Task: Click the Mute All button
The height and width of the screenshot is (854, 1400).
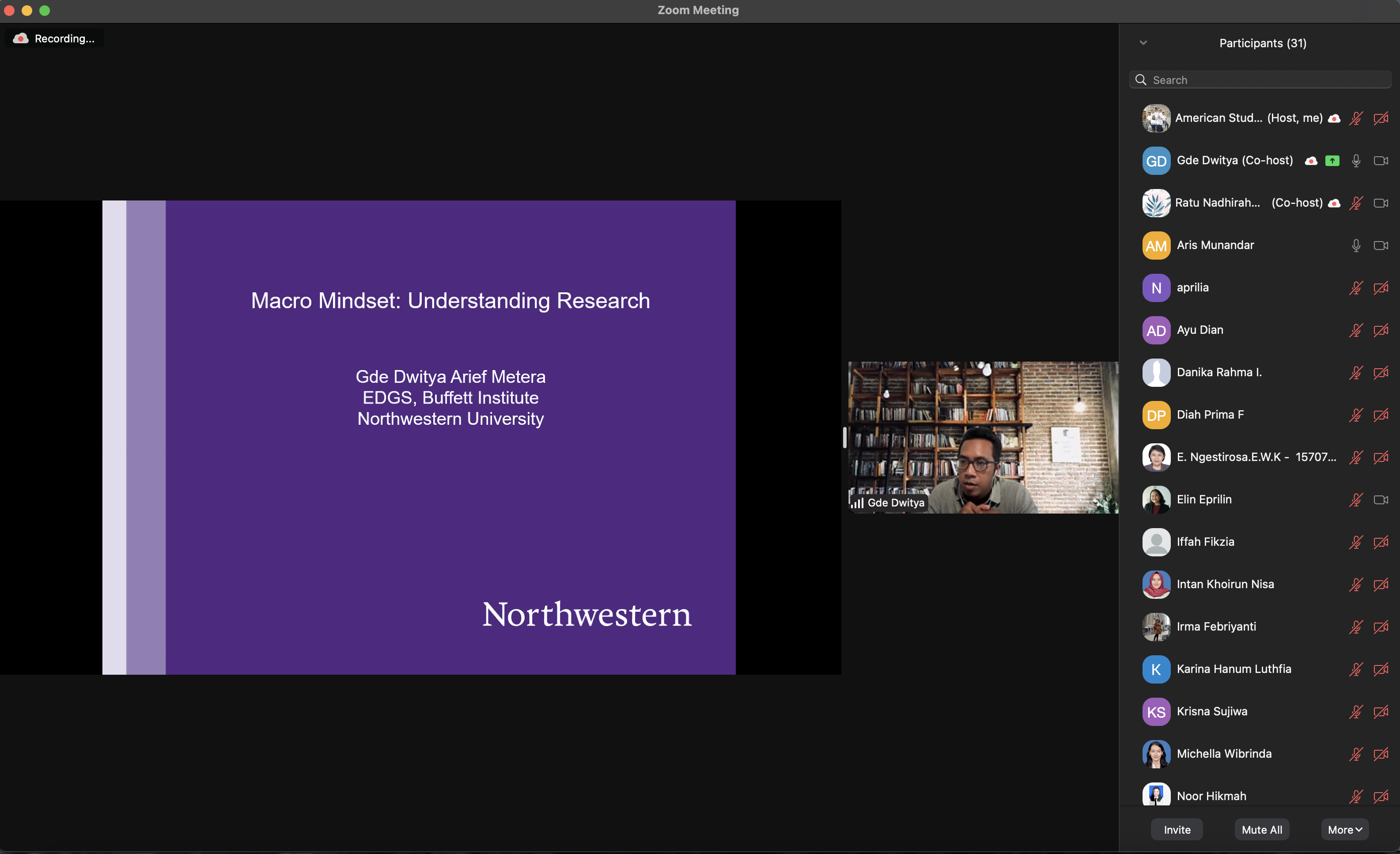Action: [x=1261, y=830]
